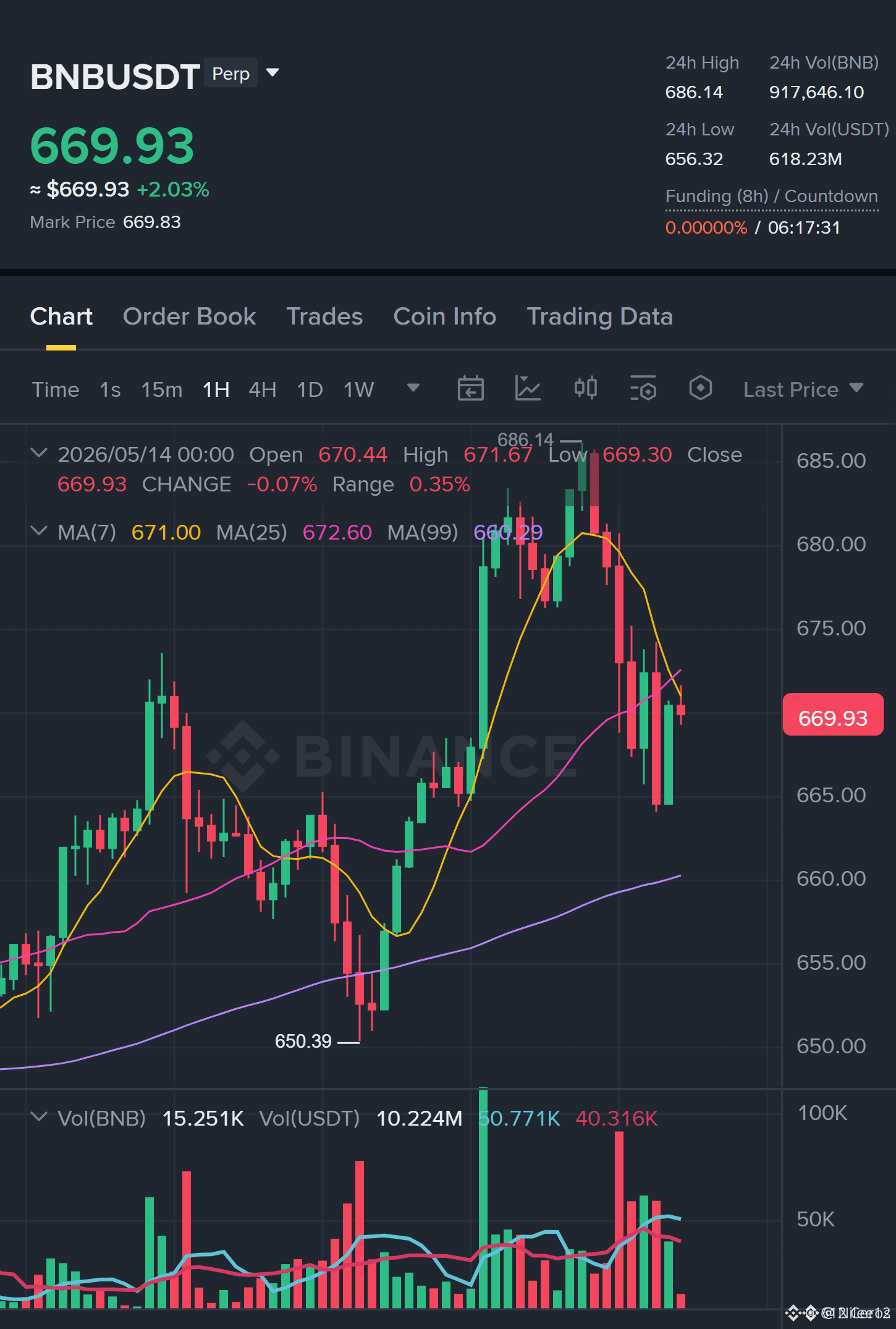Collapse the Vol(BNB) legend row
Viewport: 896px width, 1329px height.
pyautogui.click(x=38, y=1117)
